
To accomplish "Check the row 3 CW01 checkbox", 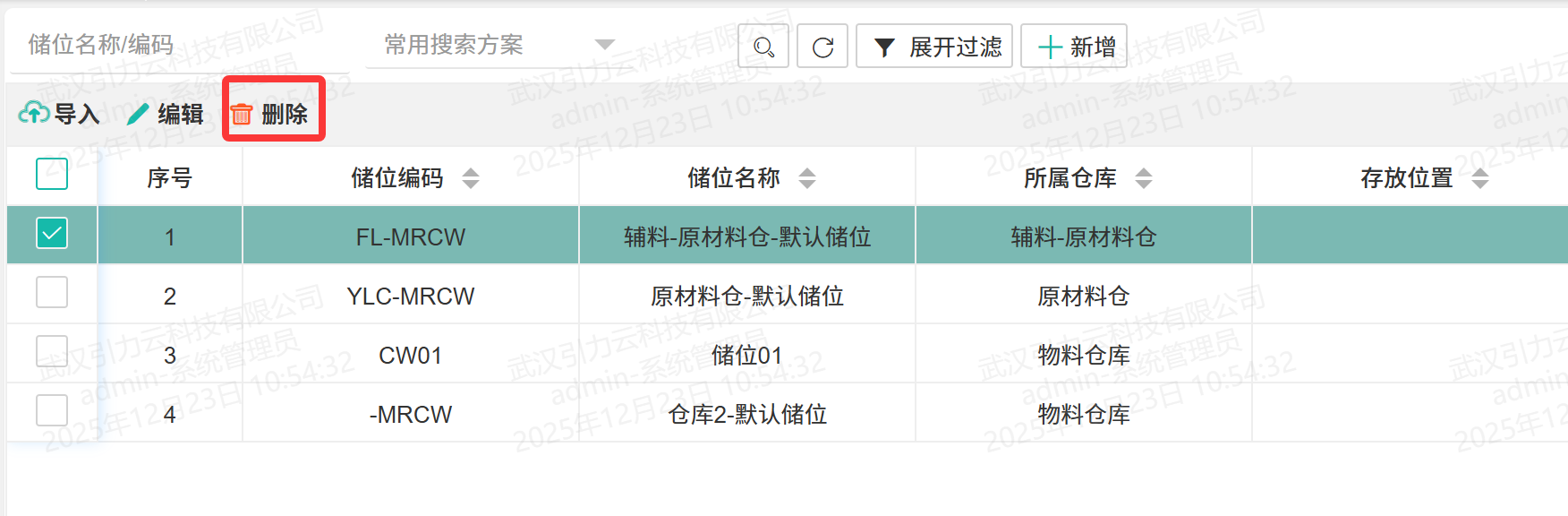I will [52, 352].
